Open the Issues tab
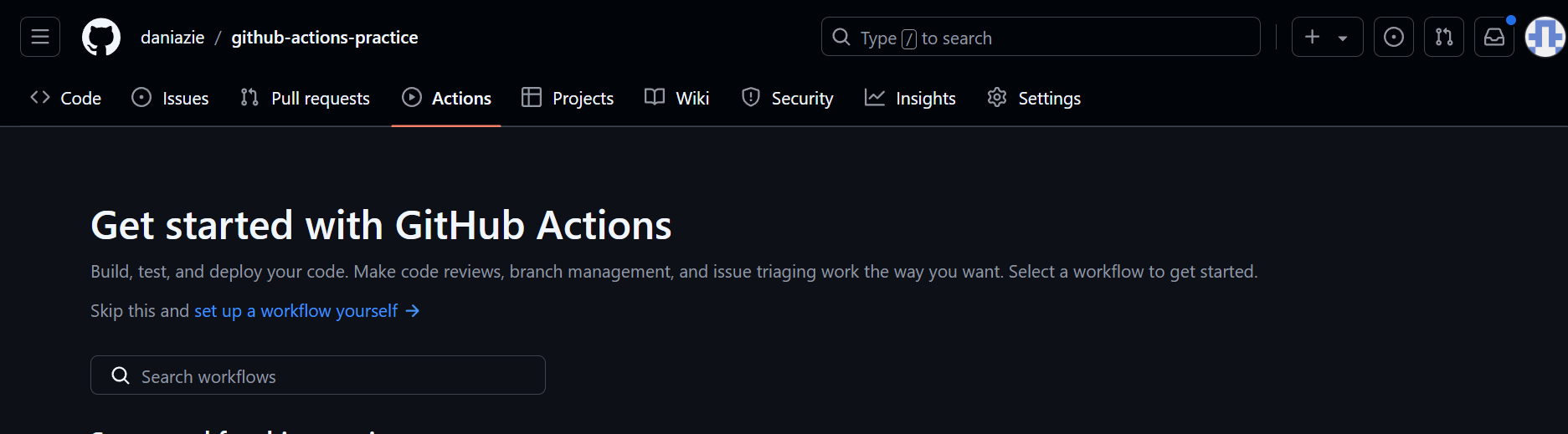The image size is (1568, 434). pos(171,98)
